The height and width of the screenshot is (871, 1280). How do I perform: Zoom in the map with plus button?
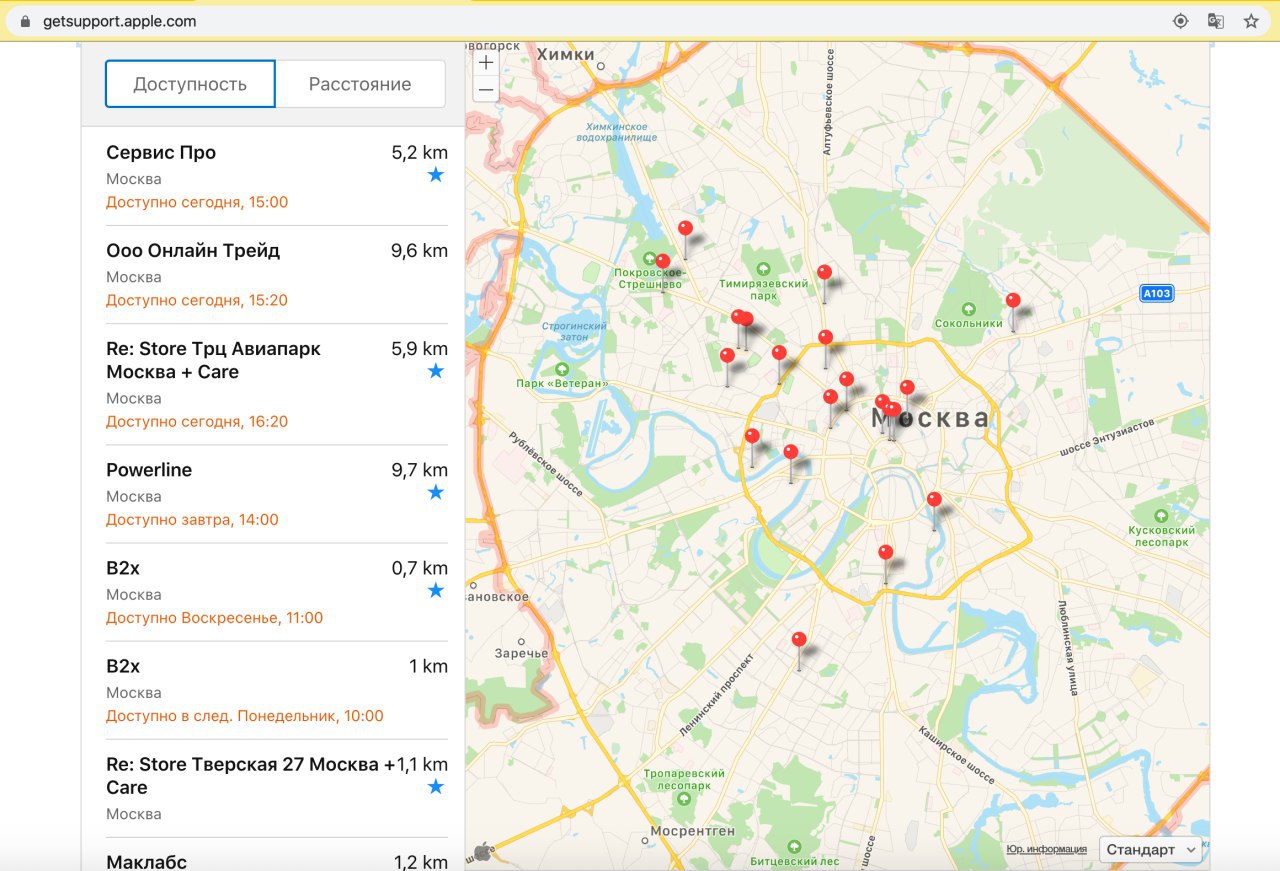pos(486,63)
